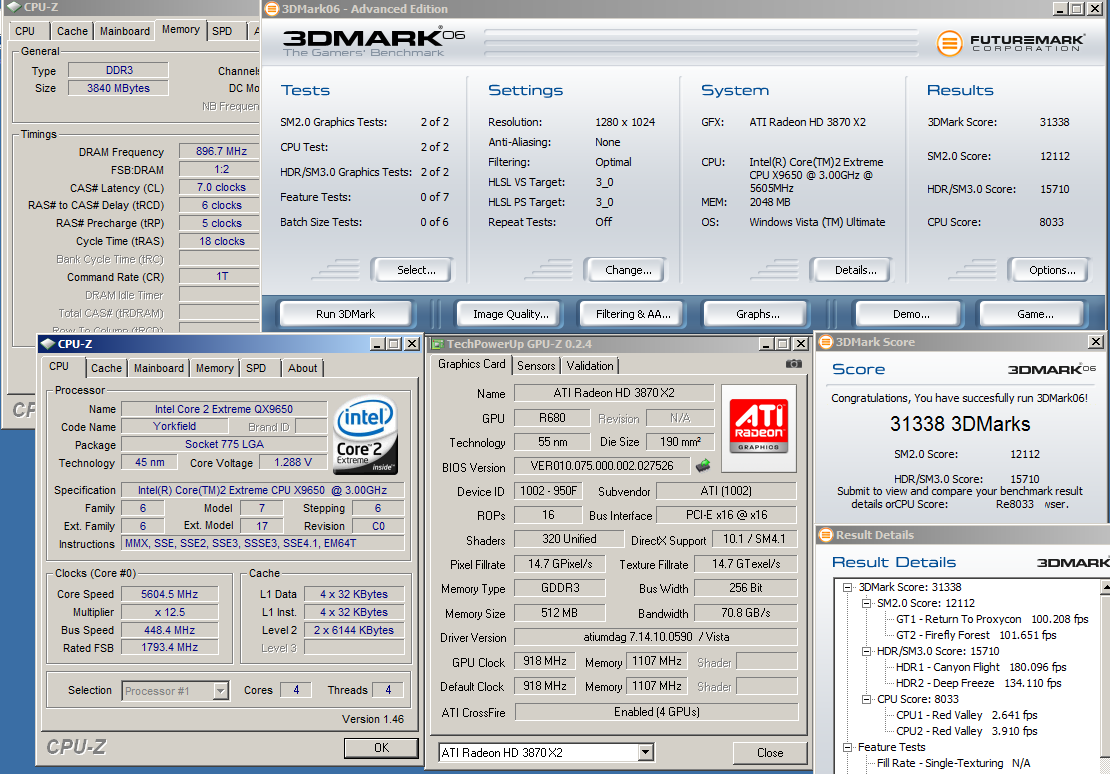Select GT2 - Firefly Forest result row

coord(976,635)
